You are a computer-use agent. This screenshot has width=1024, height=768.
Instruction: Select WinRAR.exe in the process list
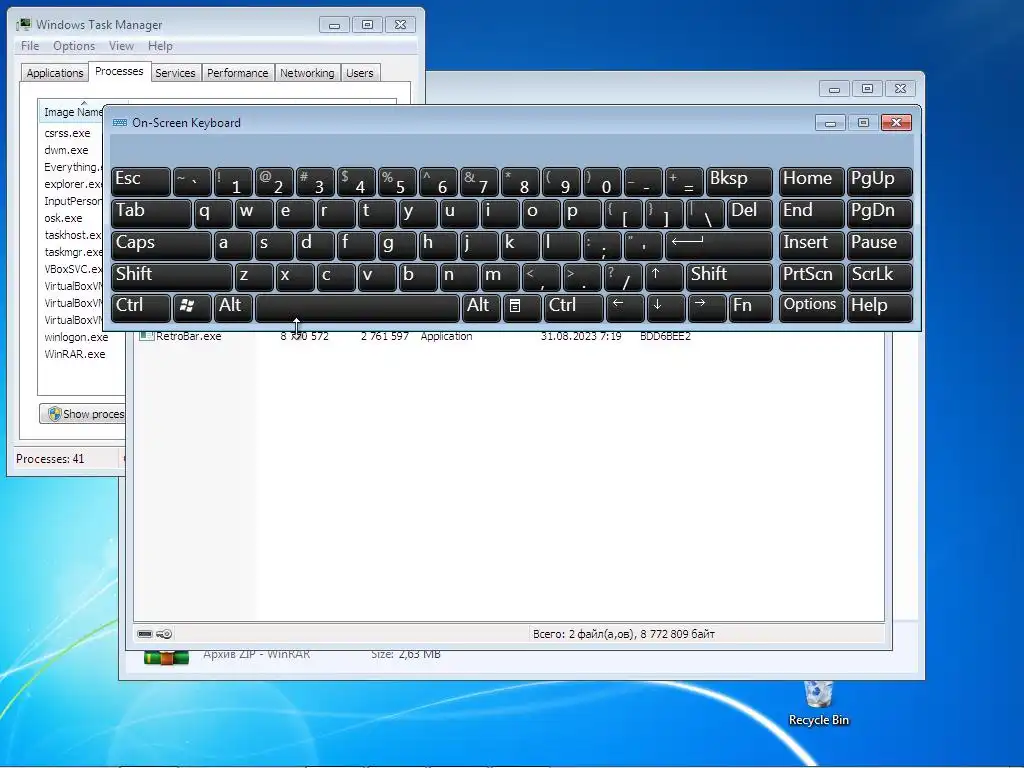coord(74,354)
